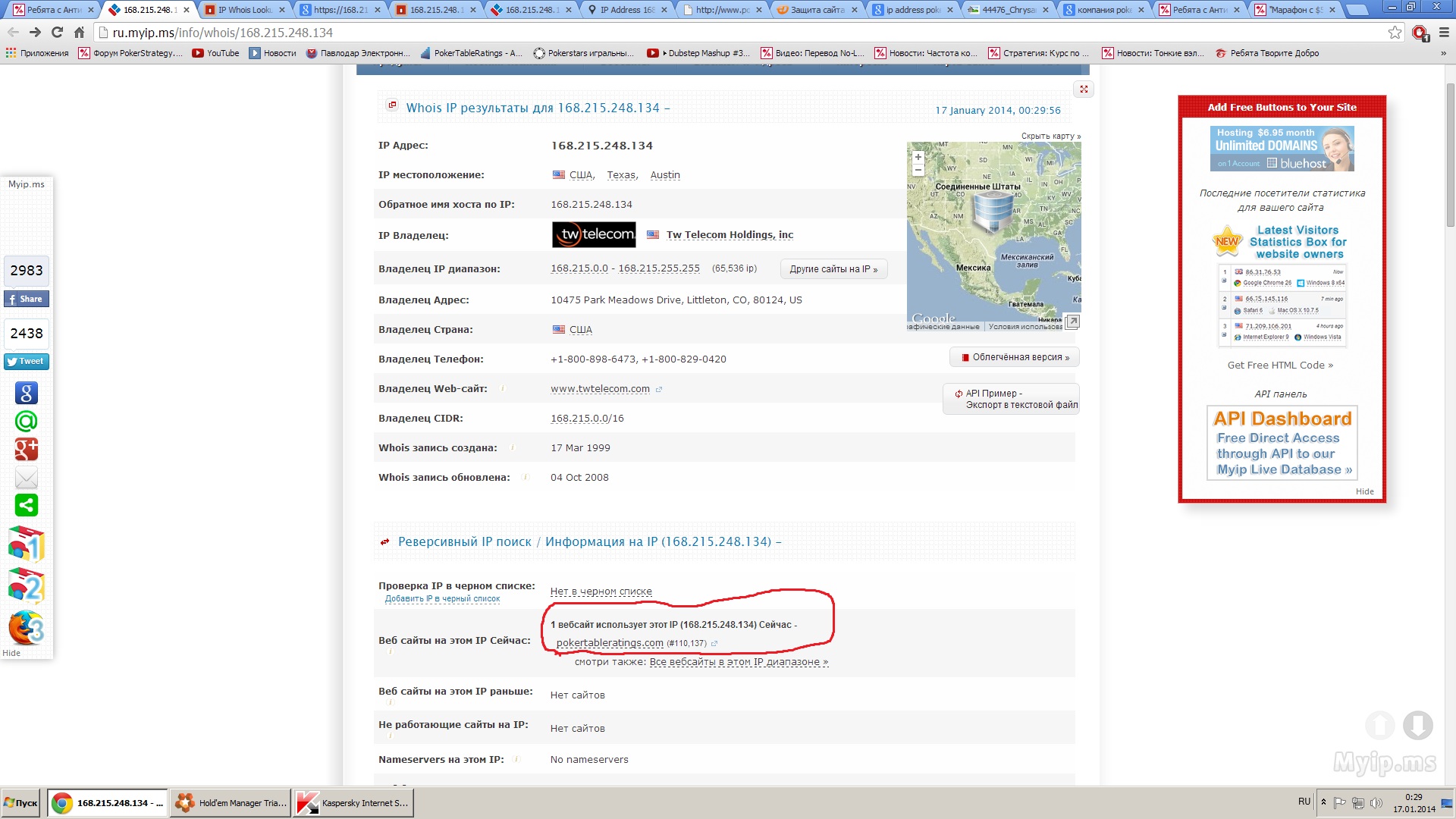Click the scroll-down arrow circle icon
The height and width of the screenshot is (819, 1456).
[x=1417, y=725]
